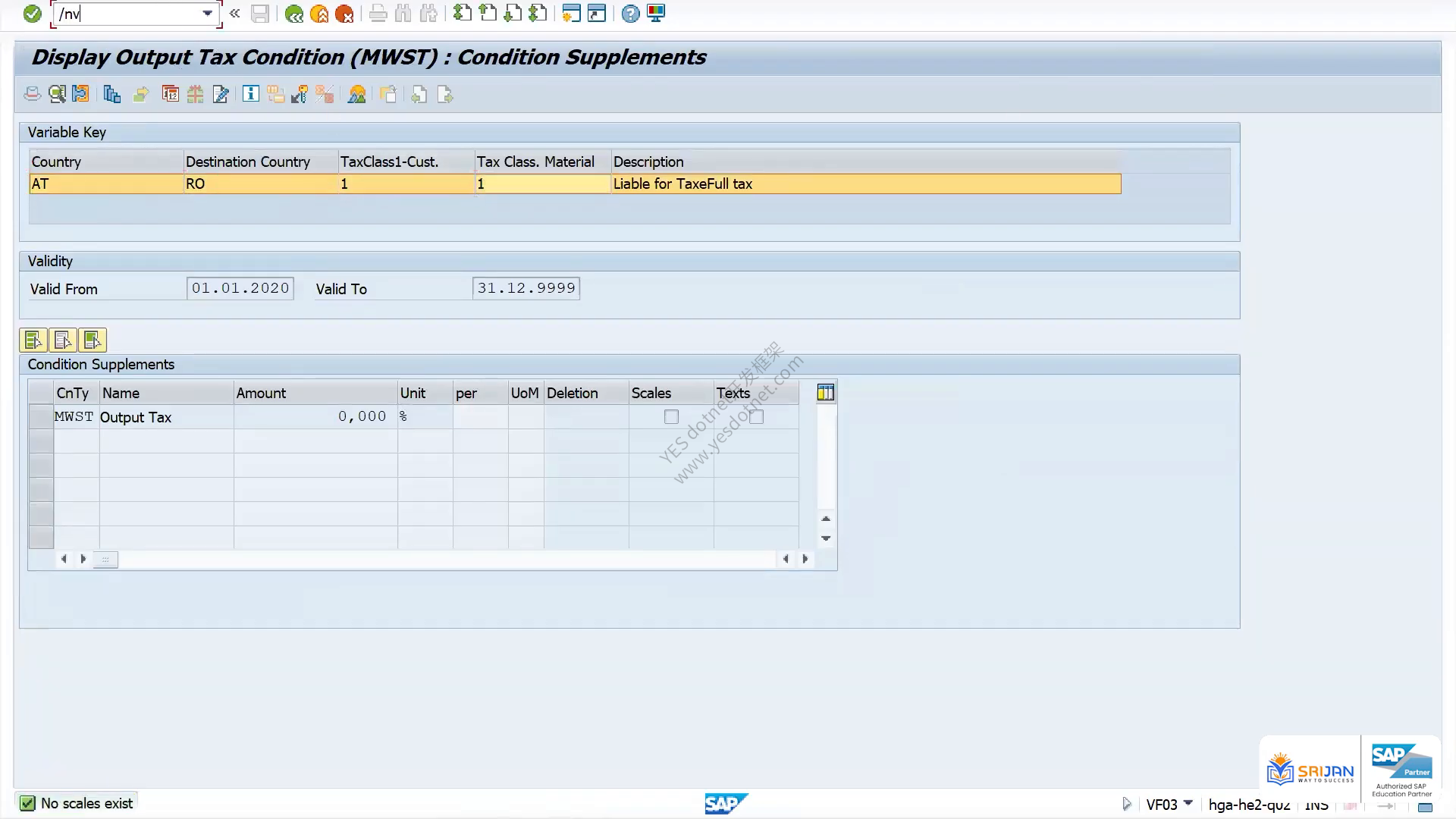The image size is (1456, 819).
Task: Click the green Enter checkmark icon
Action: pos(32,14)
